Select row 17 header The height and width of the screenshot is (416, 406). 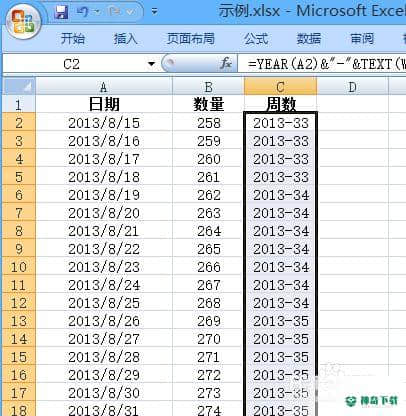click(19, 393)
